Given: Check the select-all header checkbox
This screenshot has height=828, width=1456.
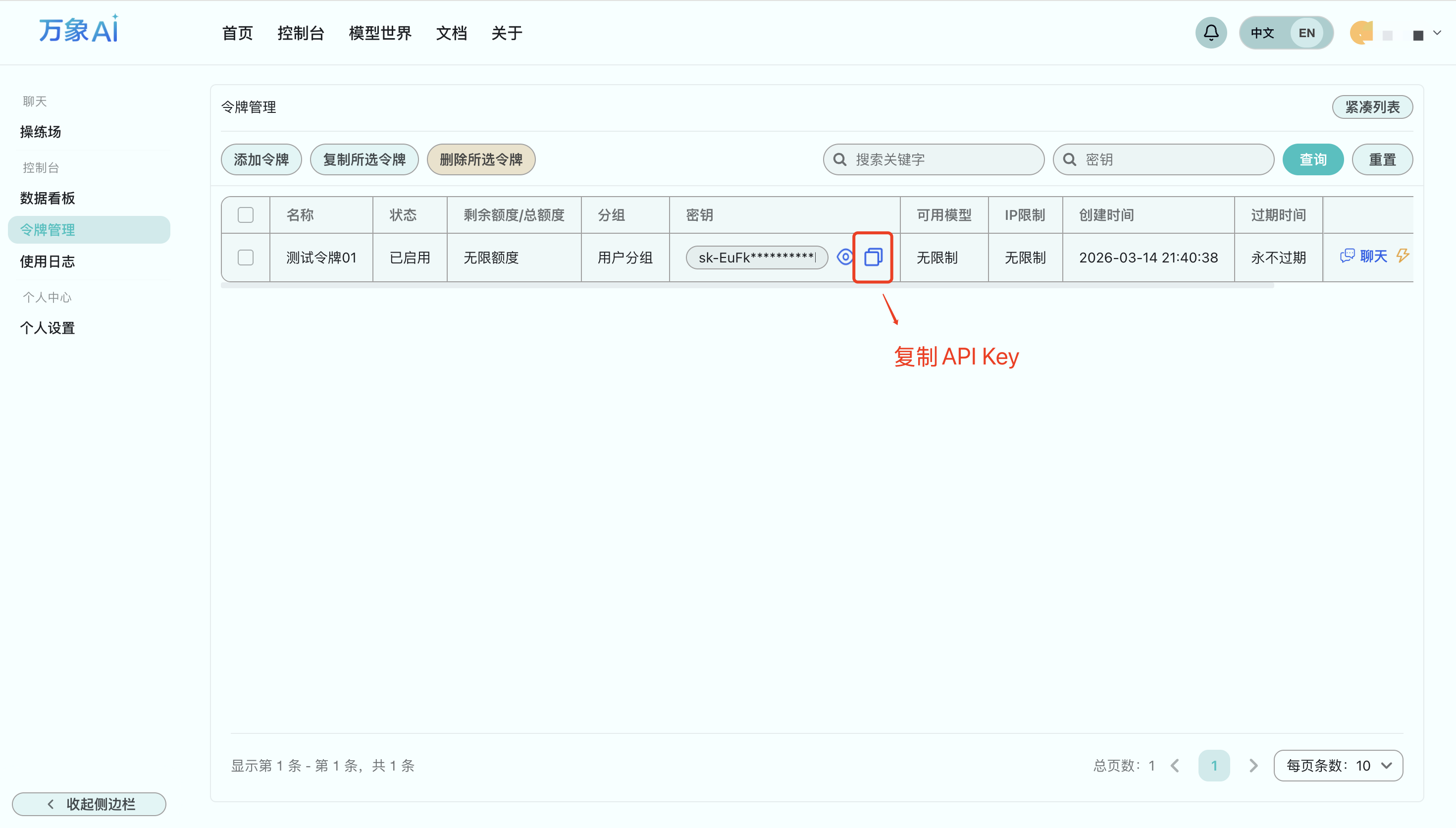Looking at the screenshot, I should pyautogui.click(x=246, y=215).
